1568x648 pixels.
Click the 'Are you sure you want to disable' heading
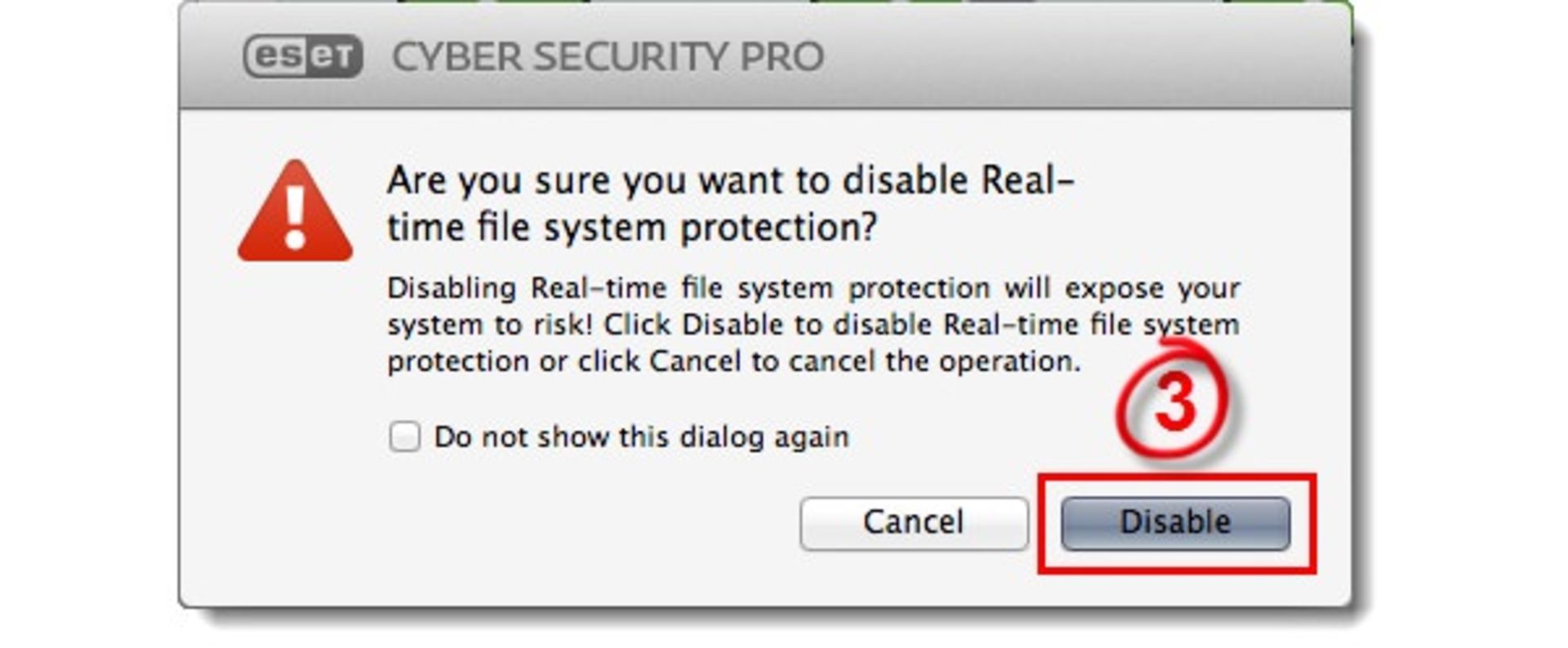[730, 180]
